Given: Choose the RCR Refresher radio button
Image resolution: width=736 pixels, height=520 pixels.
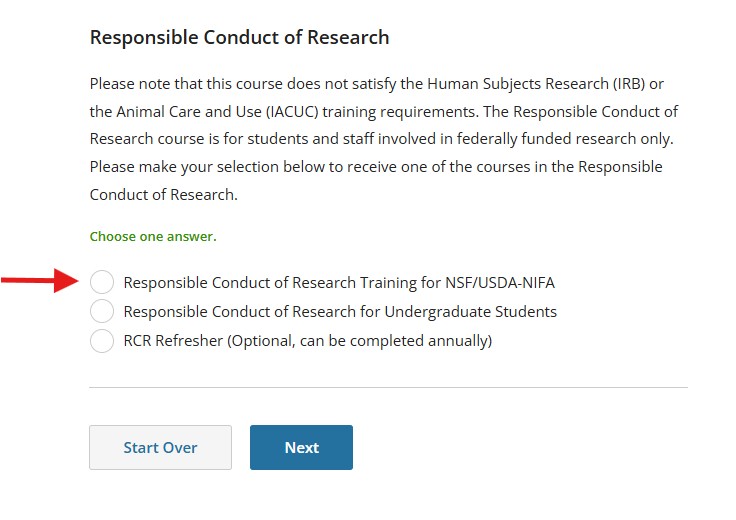Looking at the screenshot, I should (x=102, y=341).
